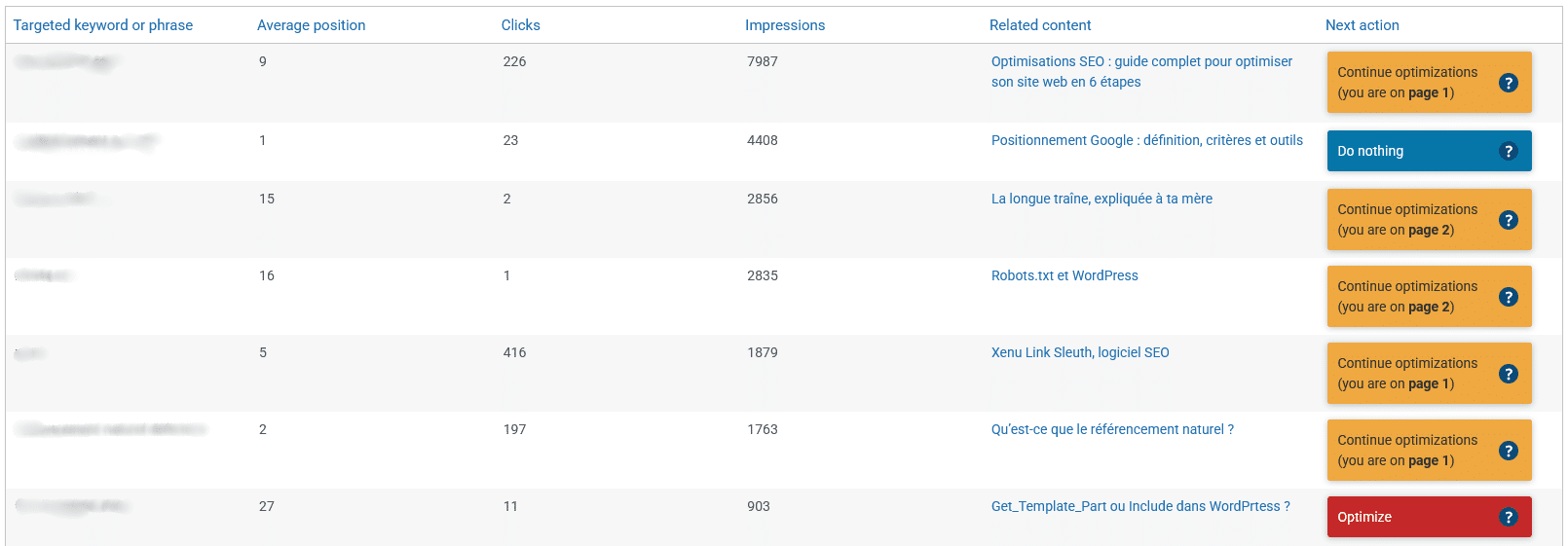The image size is (1568, 546).
Task: Open help icon in Xenu Link Sleuth row
Action: (x=1508, y=374)
